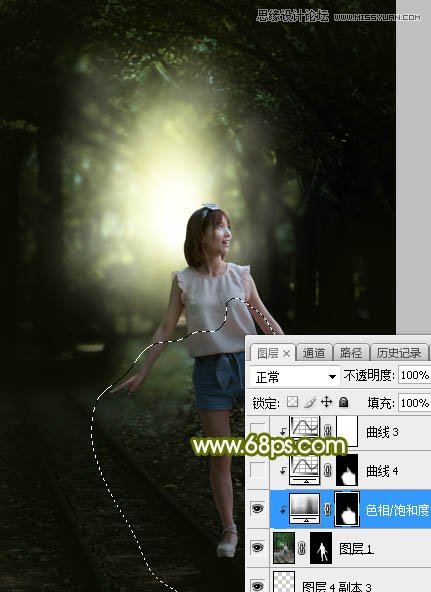431x592 pixels.
Task: Select the 图层 4 副本 3 transparent thumbnail
Action: (284, 582)
